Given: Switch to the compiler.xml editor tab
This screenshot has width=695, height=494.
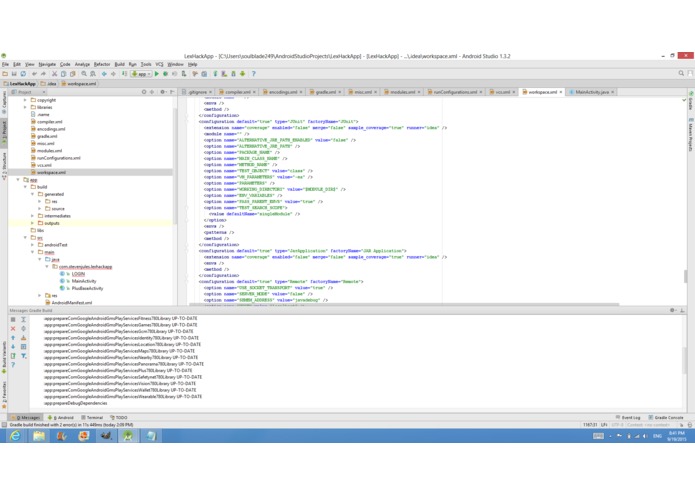Looking at the screenshot, I should click(x=238, y=92).
